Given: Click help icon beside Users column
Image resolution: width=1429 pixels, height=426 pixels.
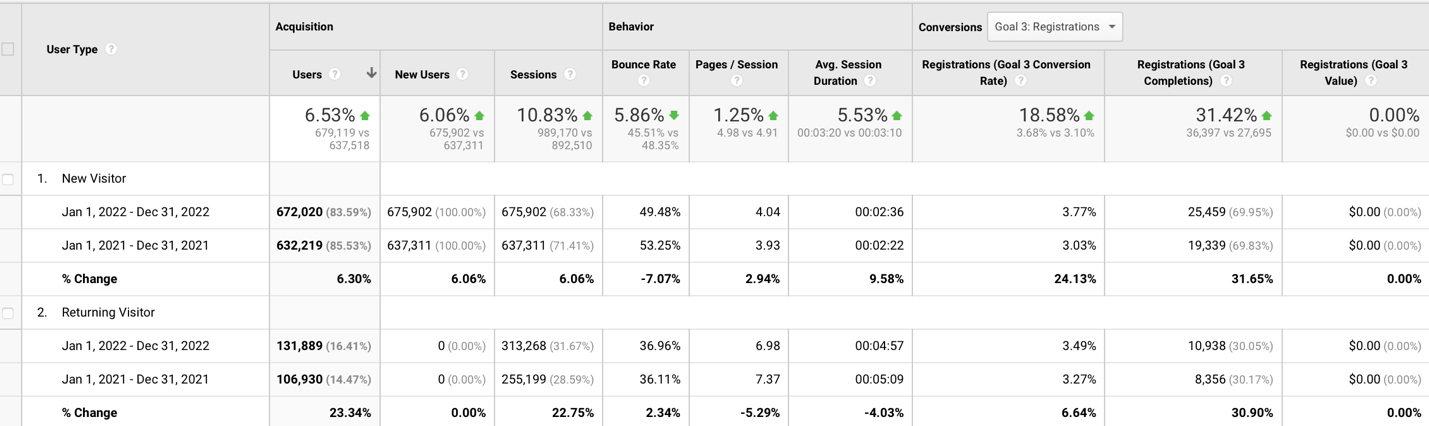Looking at the screenshot, I should 335,74.
